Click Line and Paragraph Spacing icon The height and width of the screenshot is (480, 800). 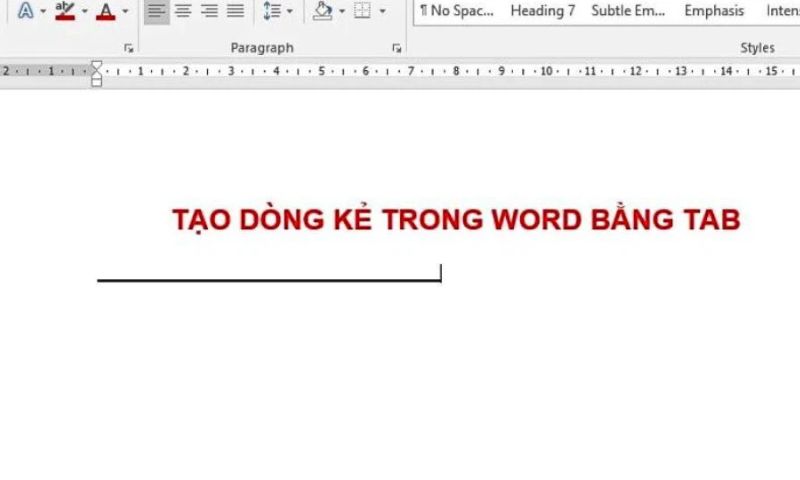point(272,11)
